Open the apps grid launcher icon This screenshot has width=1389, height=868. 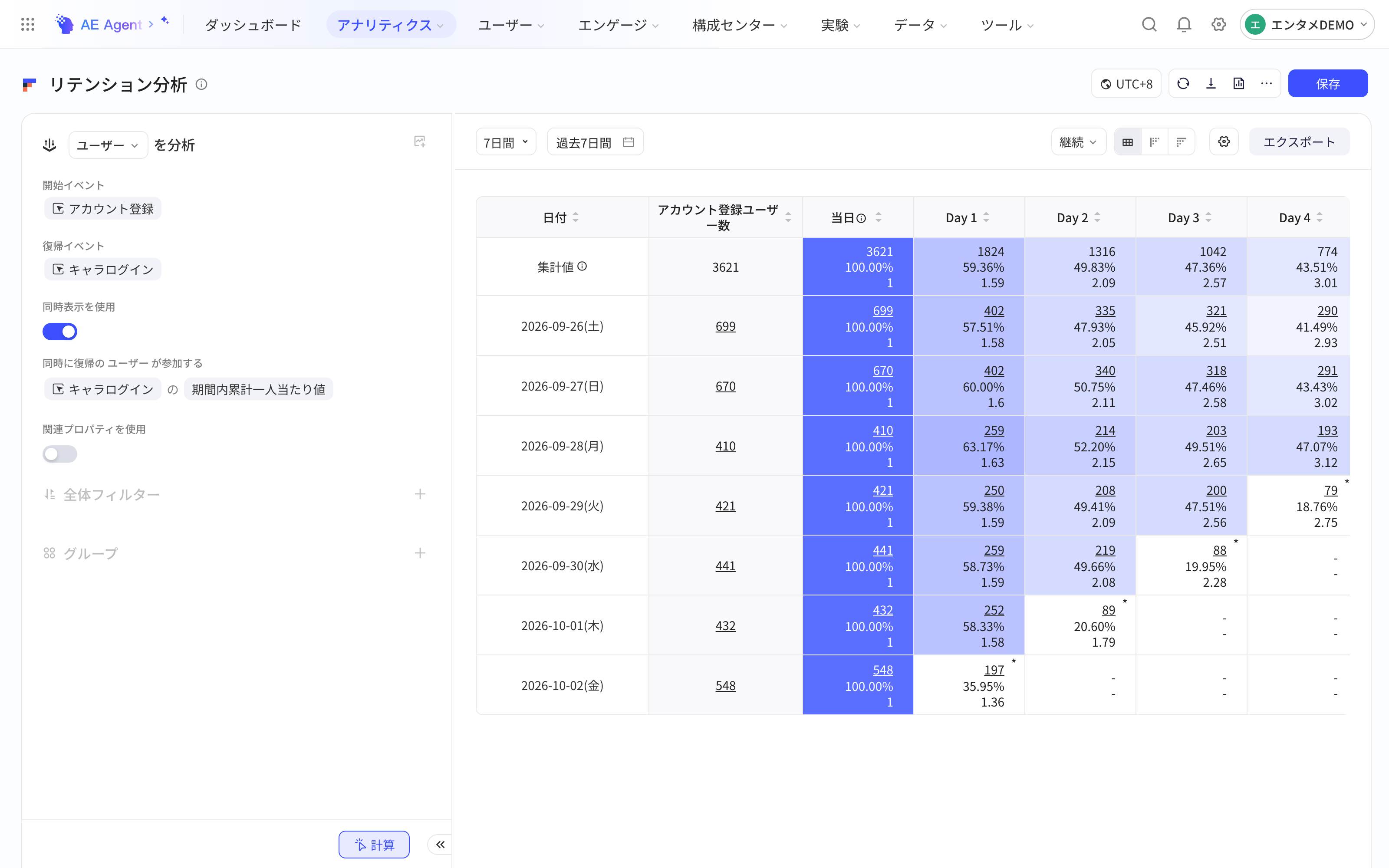click(x=27, y=25)
